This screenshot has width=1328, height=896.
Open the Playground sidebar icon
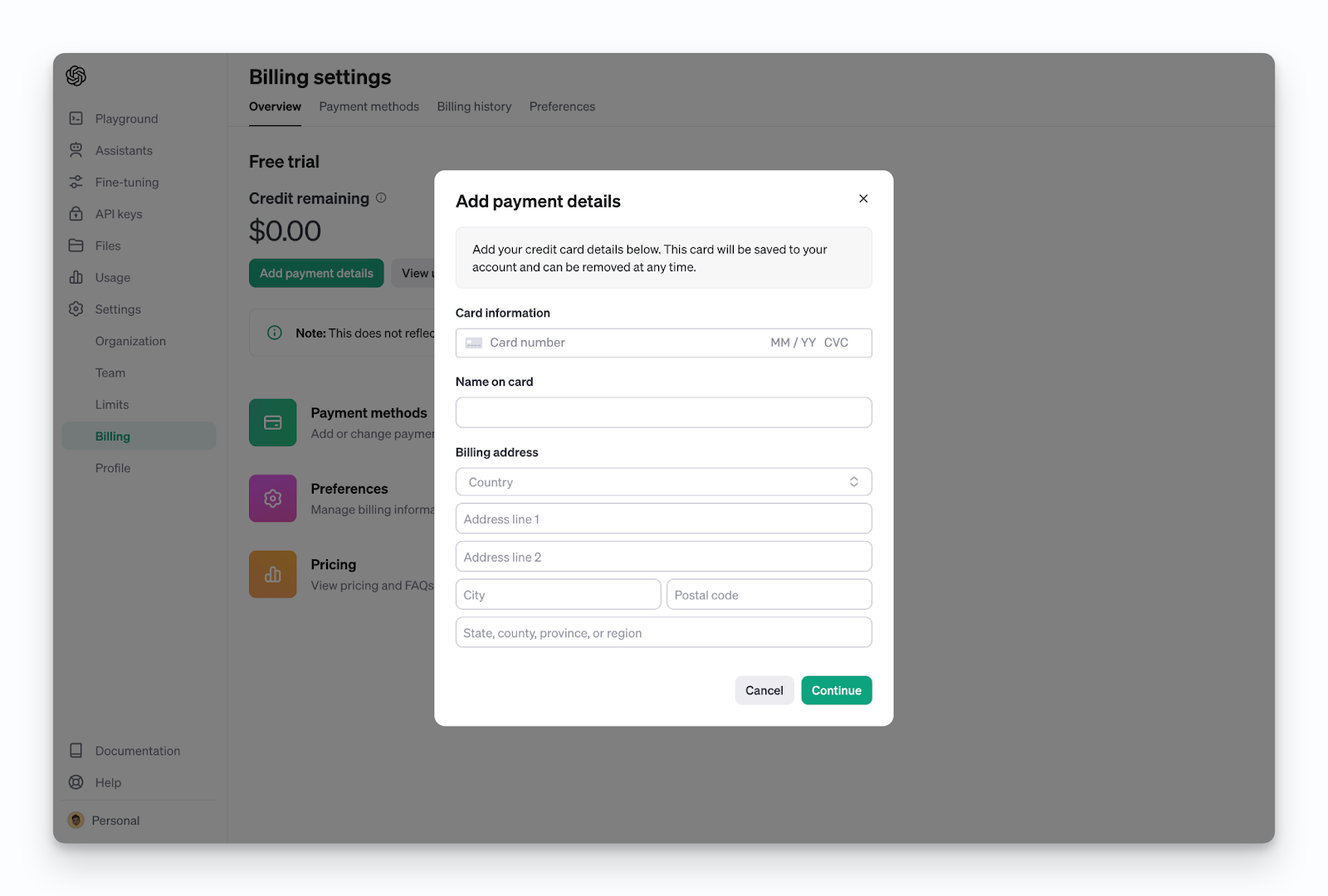coord(76,119)
